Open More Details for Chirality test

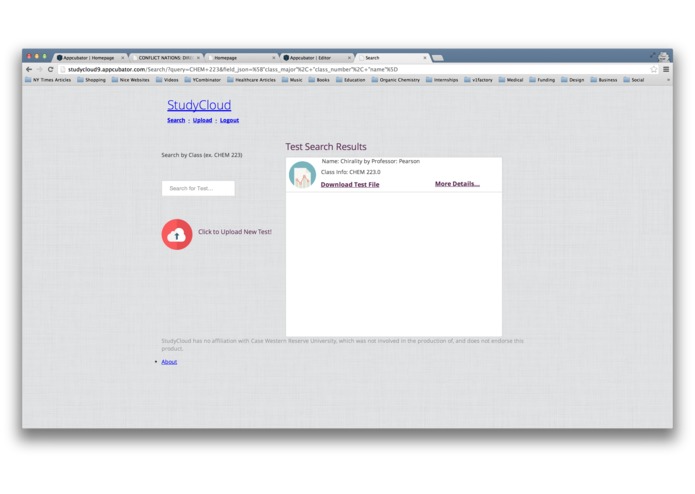tap(457, 183)
